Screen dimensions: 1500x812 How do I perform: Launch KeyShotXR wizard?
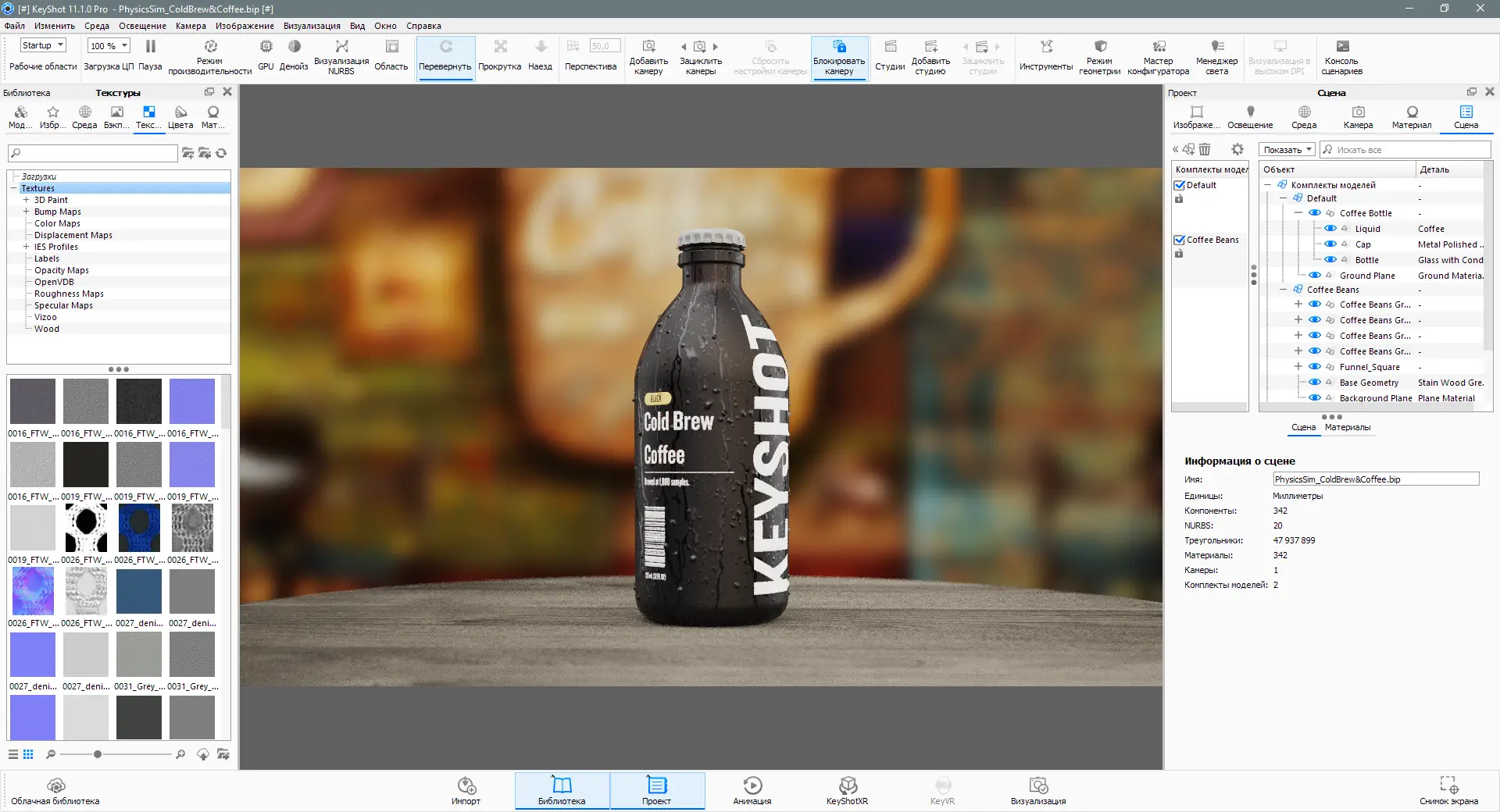848,791
